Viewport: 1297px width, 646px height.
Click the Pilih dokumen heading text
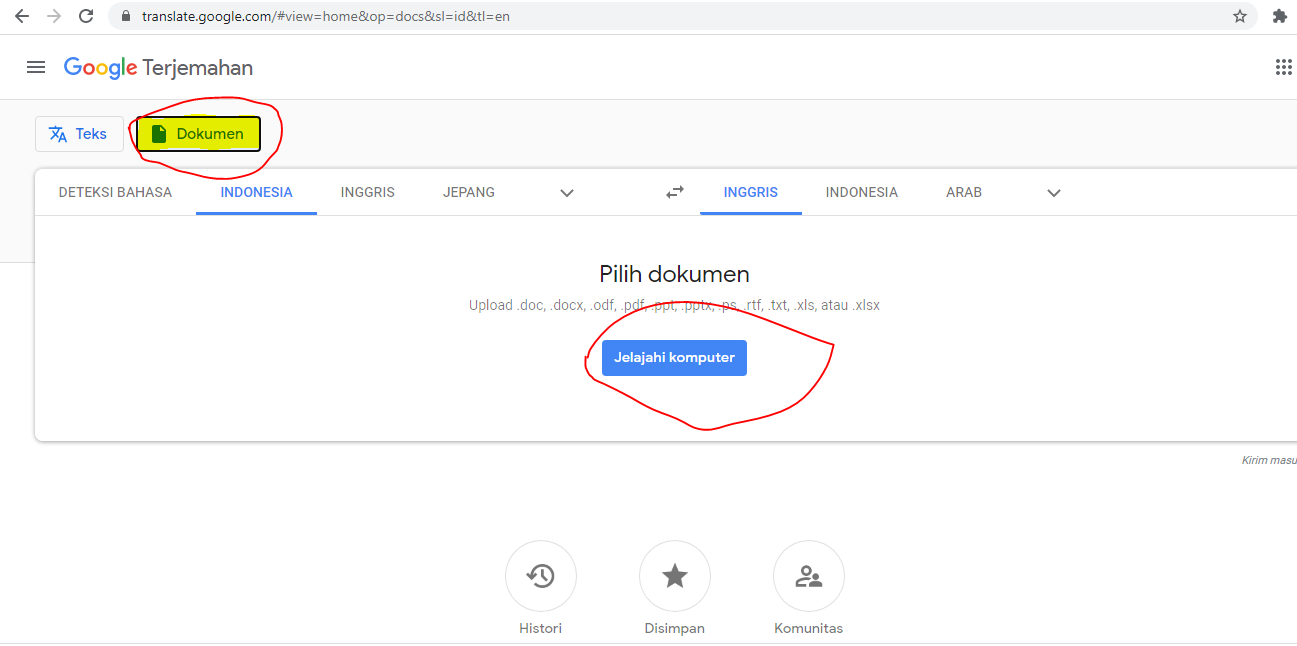(x=674, y=274)
